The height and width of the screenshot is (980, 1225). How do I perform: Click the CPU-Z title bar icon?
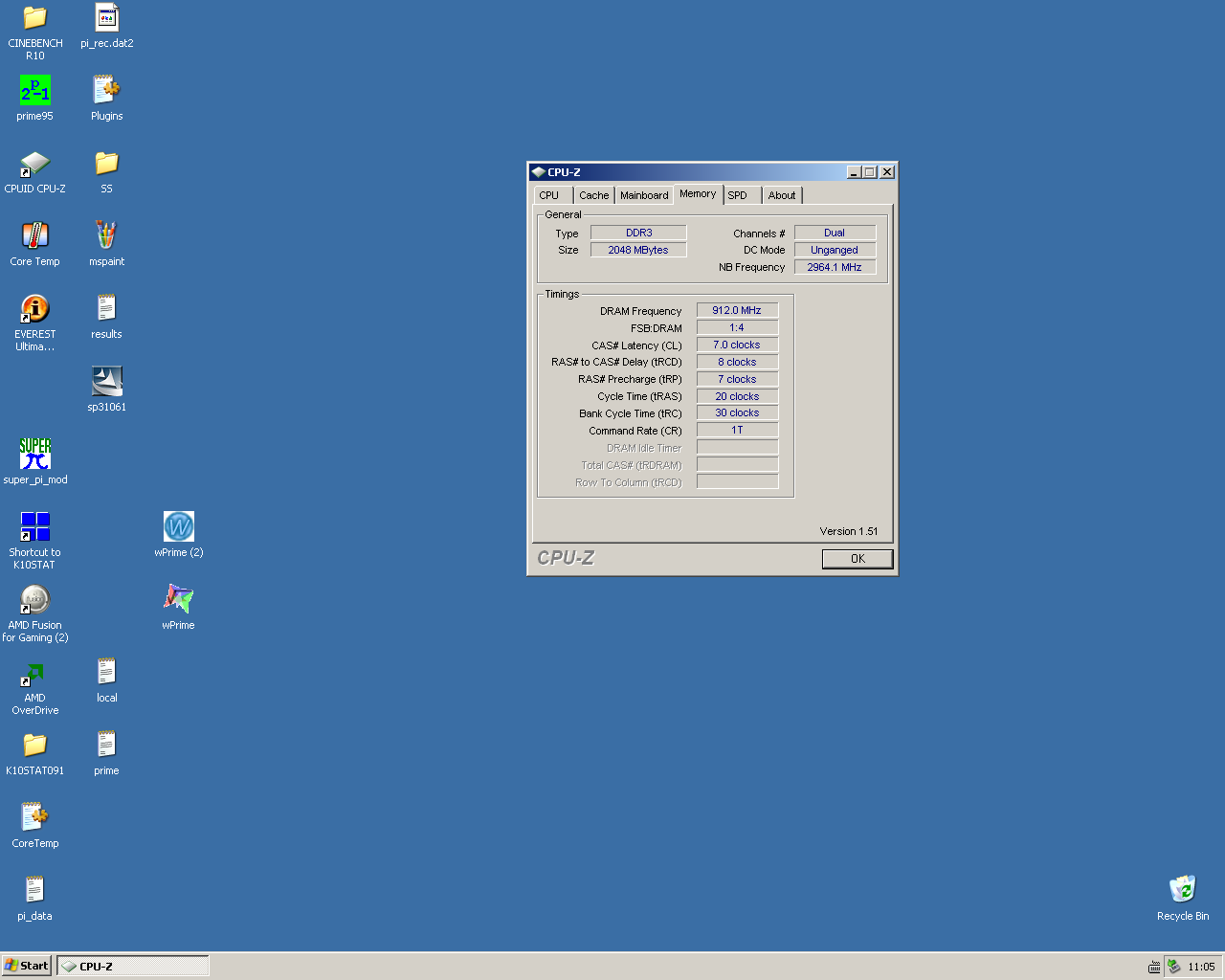click(538, 172)
